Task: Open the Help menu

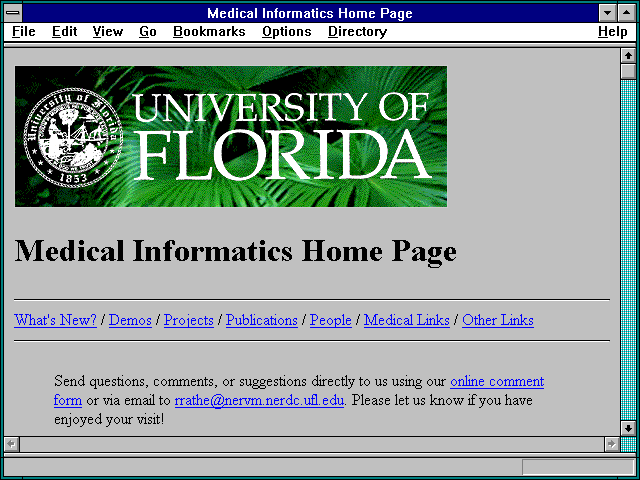Action: [613, 31]
